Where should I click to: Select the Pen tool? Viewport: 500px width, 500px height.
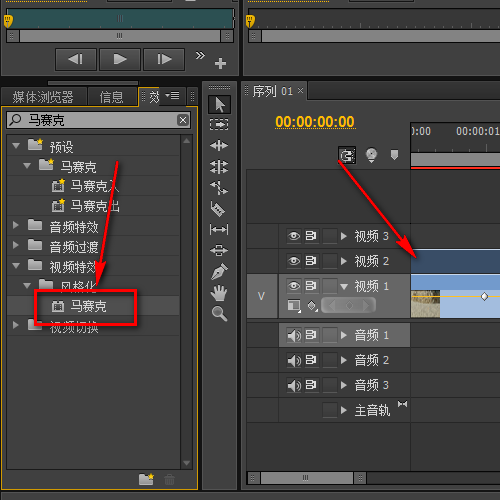pyautogui.click(x=219, y=271)
